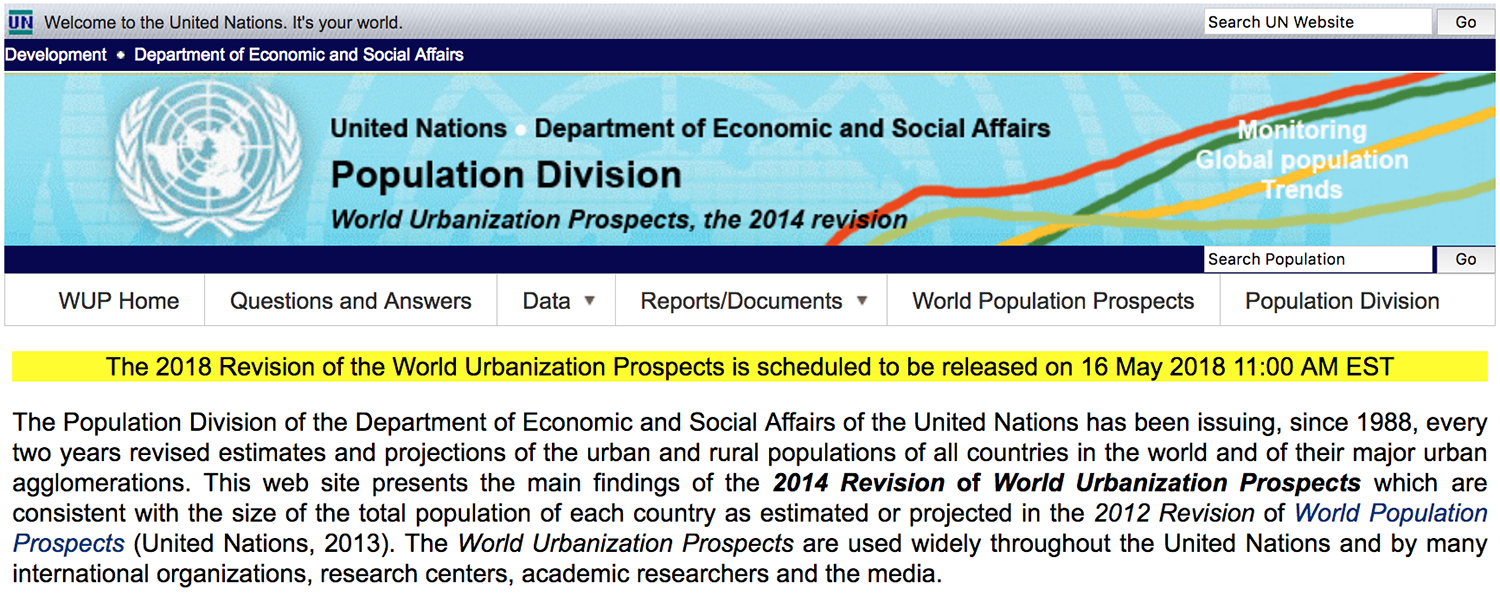1500x596 pixels.
Task: Click the Population Division banner heading
Action: [x=506, y=175]
